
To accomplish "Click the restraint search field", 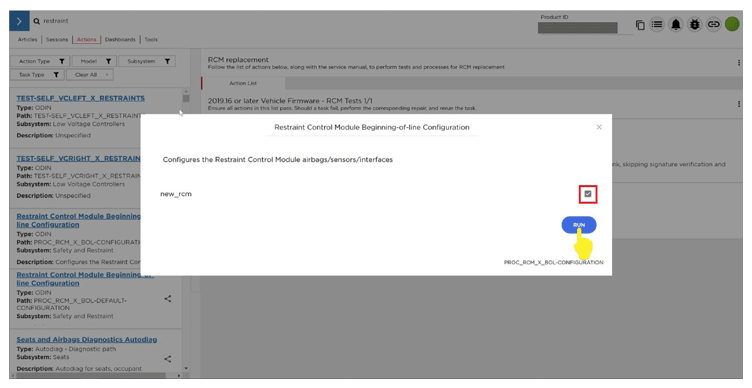I will [x=56, y=21].
